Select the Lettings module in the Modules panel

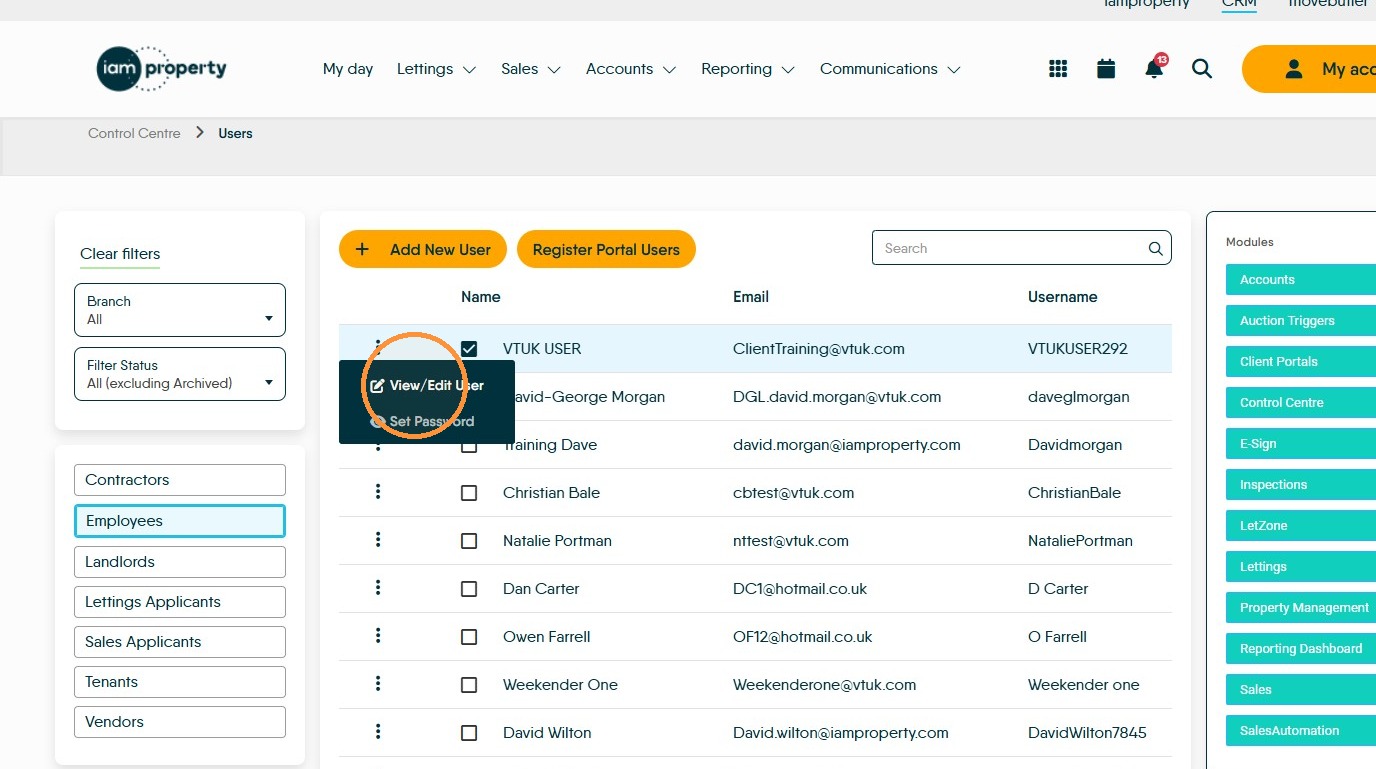[1301, 567]
